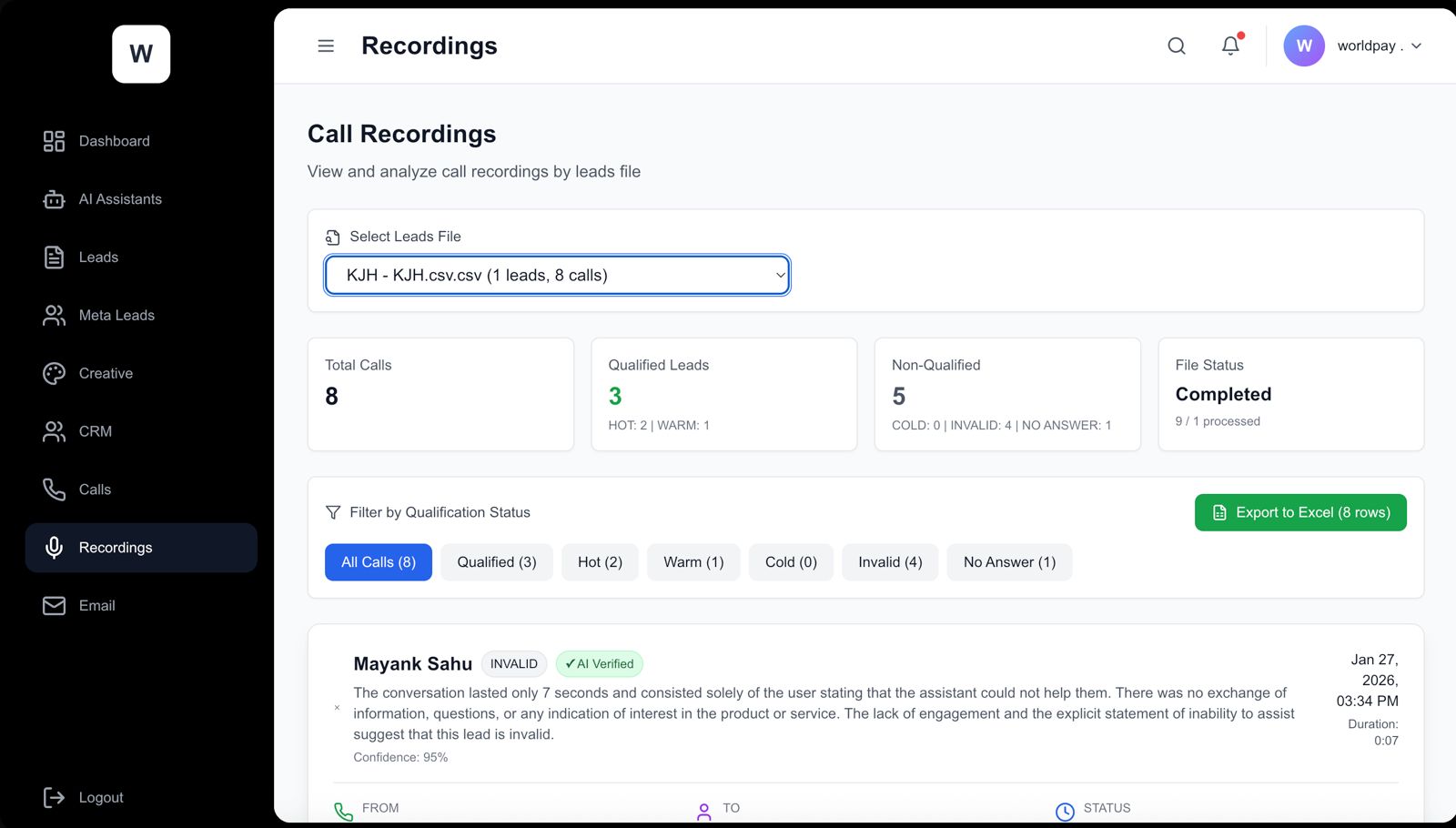Image resolution: width=1456 pixels, height=828 pixels.
Task: Click Export to Excel (8 rows)
Action: coord(1299,512)
